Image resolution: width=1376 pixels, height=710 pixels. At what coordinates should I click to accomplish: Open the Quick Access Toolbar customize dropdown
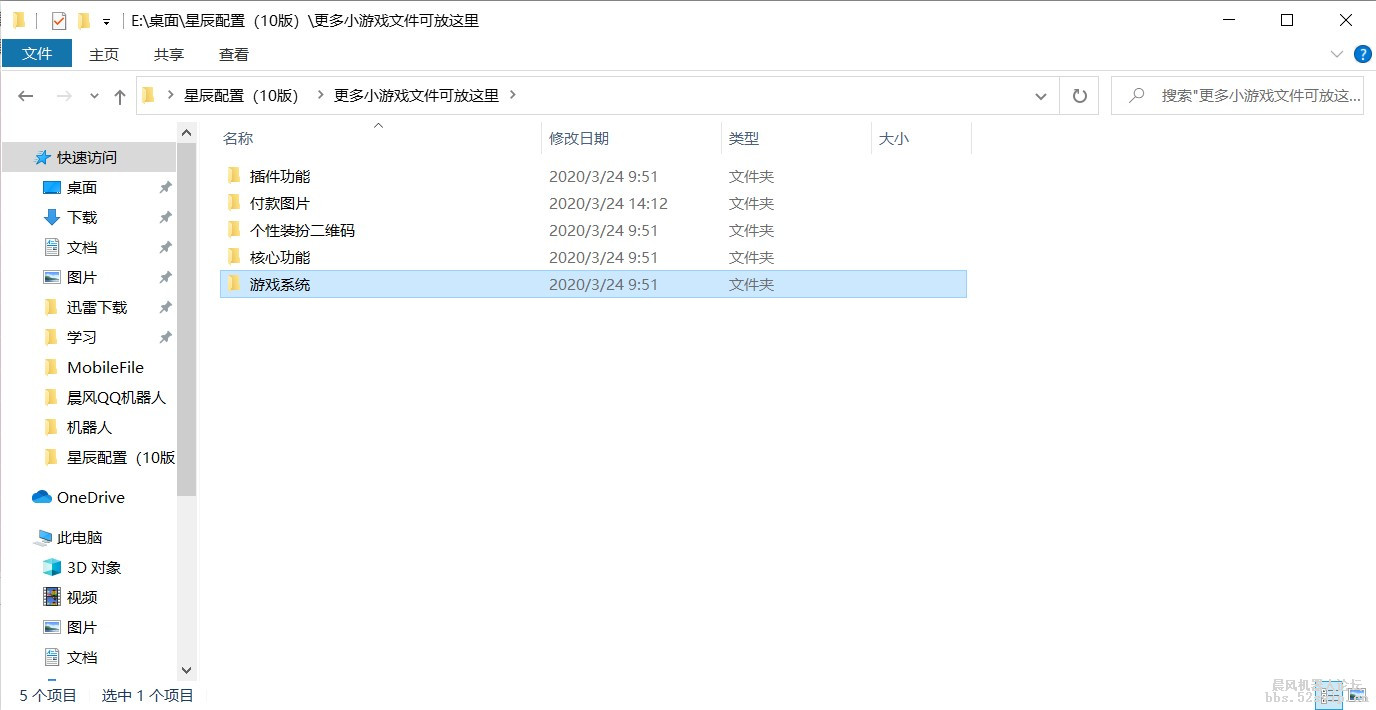[106, 19]
